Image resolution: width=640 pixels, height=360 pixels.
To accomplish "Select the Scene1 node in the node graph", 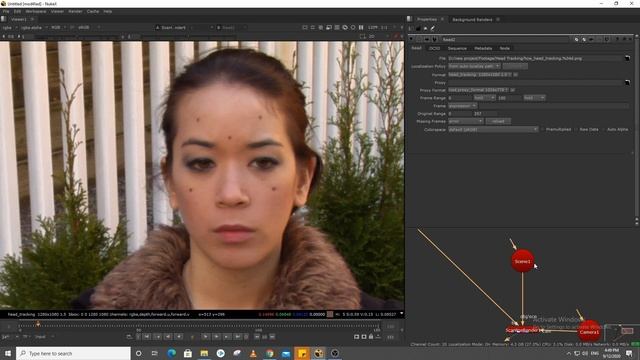I will coord(522,261).
